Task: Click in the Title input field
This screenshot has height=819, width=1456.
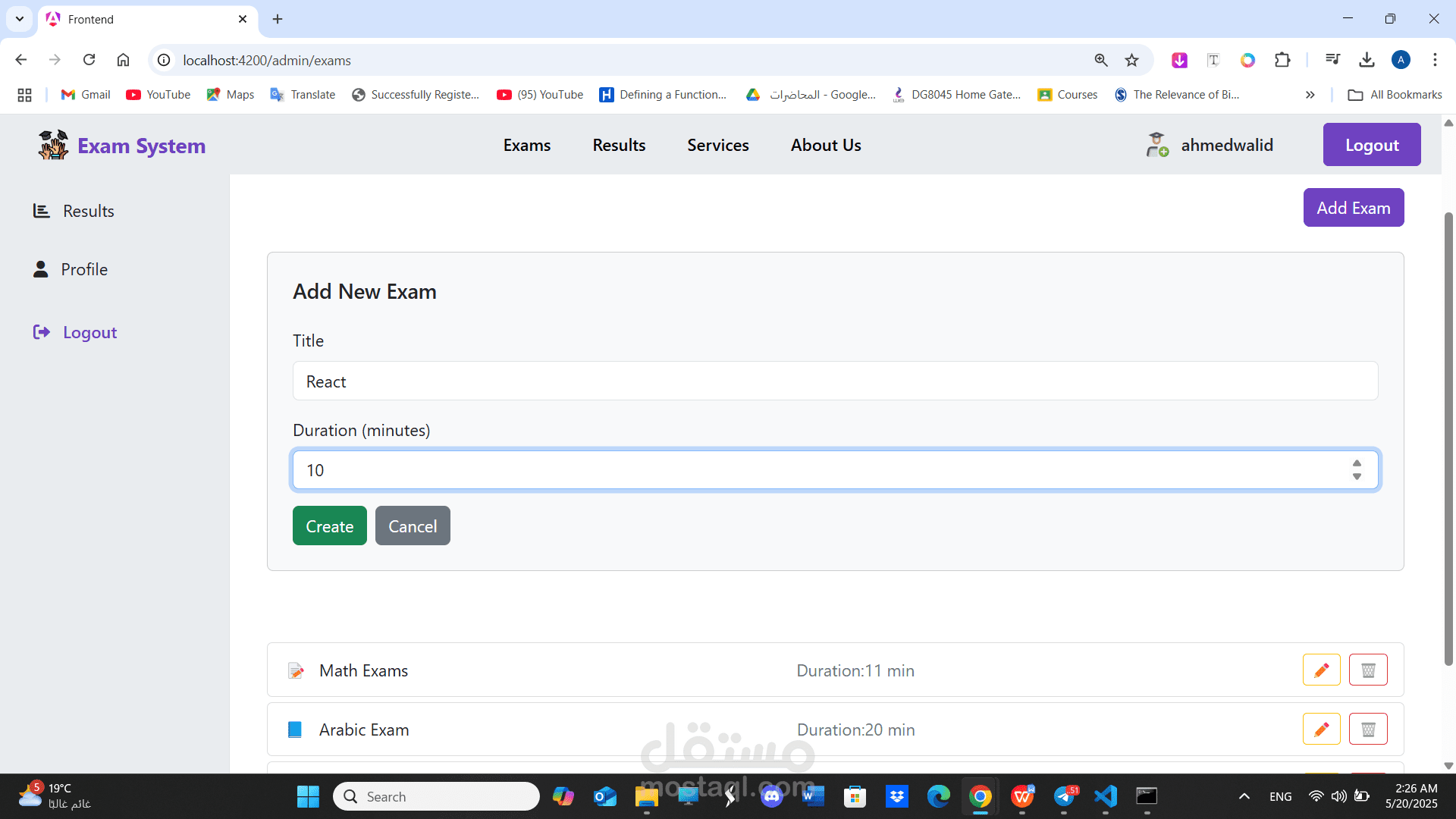Action: [x=834, y=381]
